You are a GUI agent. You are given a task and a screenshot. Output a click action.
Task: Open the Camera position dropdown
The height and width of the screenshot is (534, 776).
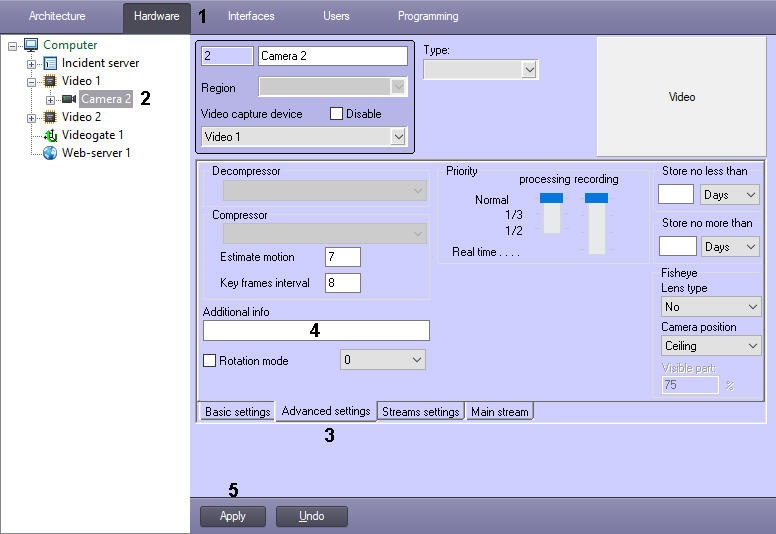(x=752, y=346)
